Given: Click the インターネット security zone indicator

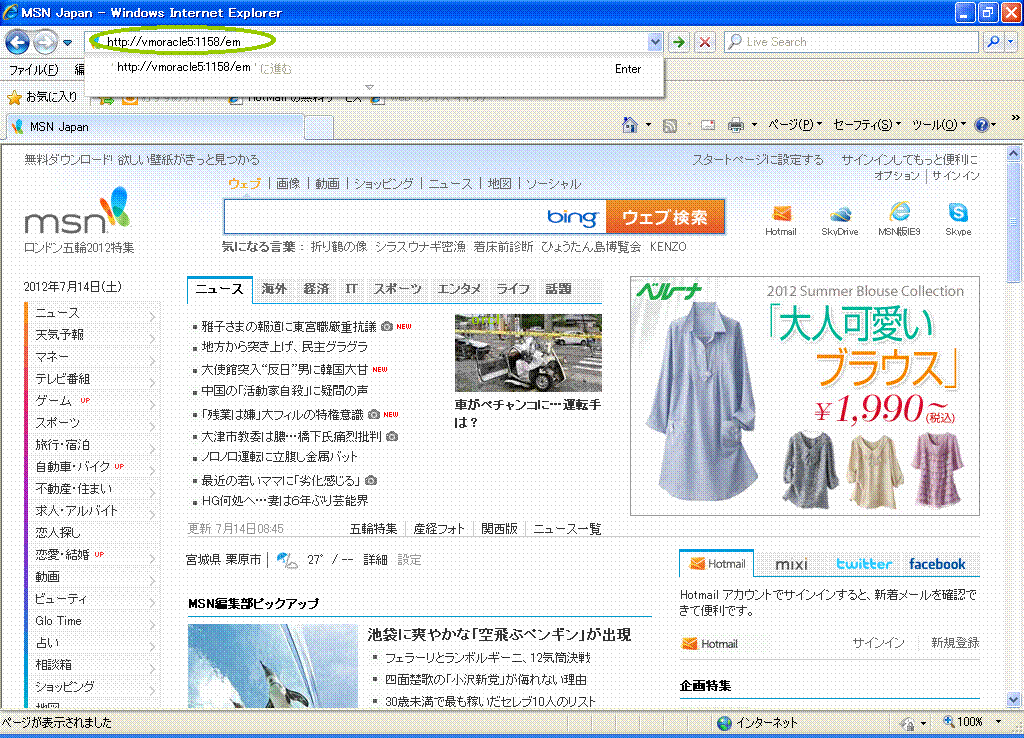Looking at the screenshot, I should click(x=758, y=722).
